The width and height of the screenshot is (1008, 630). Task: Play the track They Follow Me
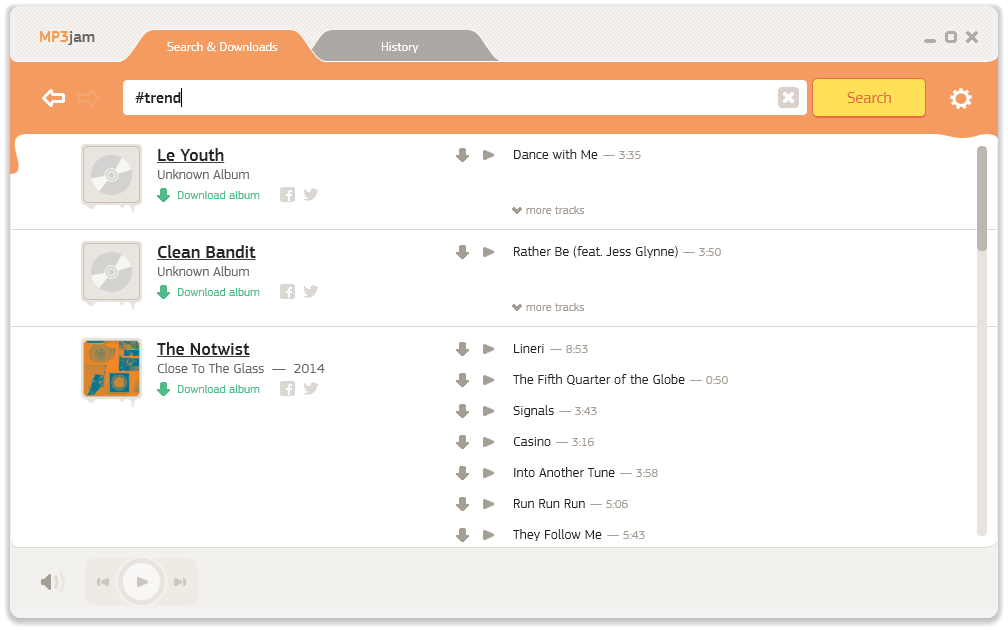pyautogui.click(x=489, y=535)
